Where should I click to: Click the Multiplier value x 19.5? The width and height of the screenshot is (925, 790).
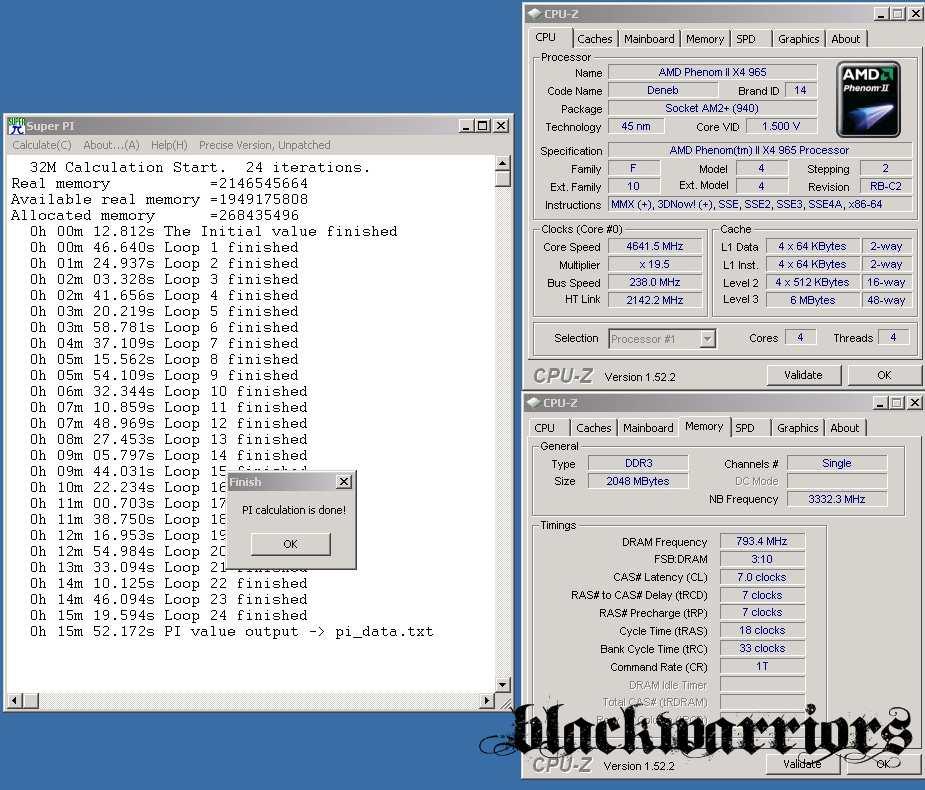[x=655, y=264]
